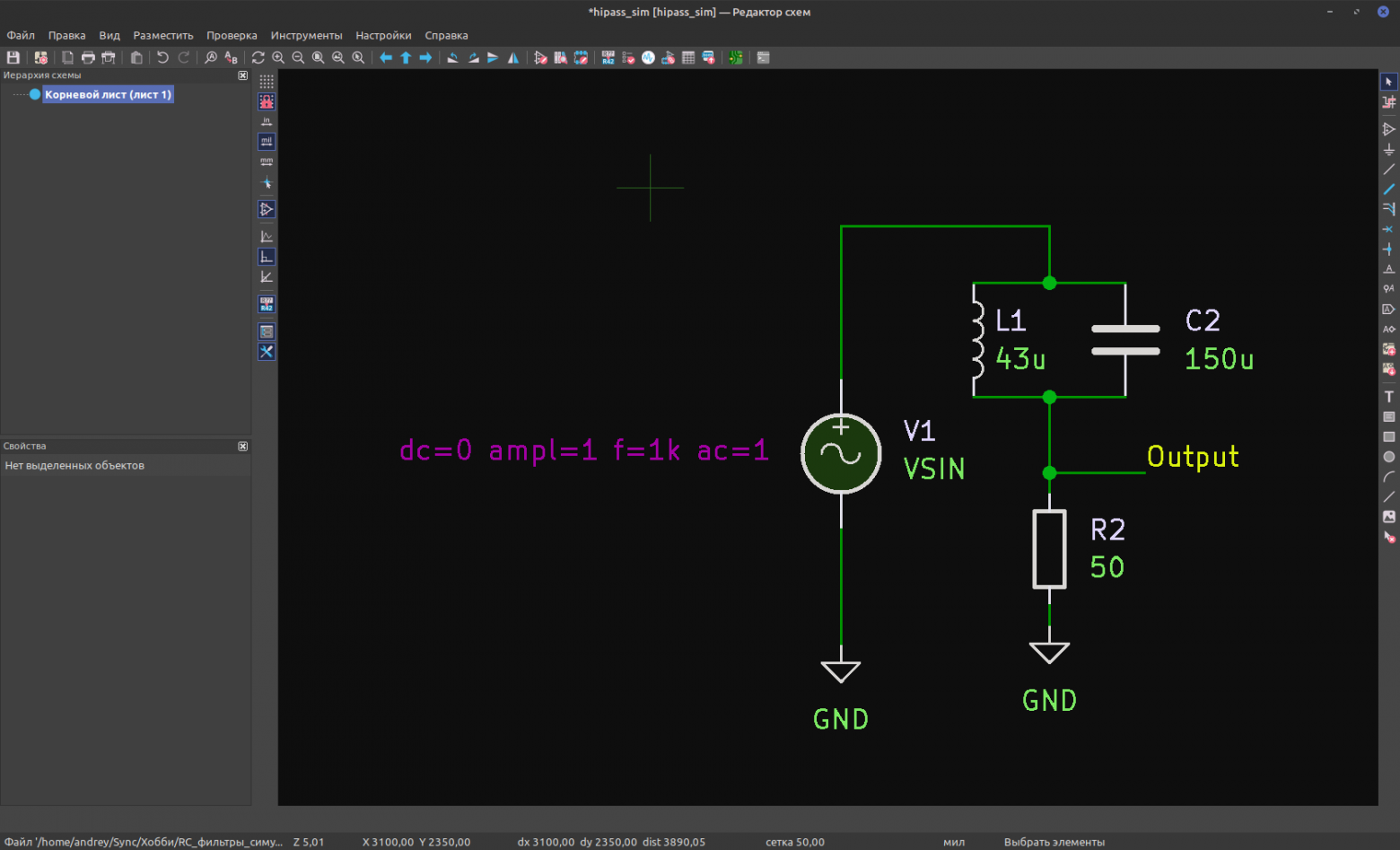Open the Инструменты menu
Screen dimensions: 1400x850
[x=306, y=36]
